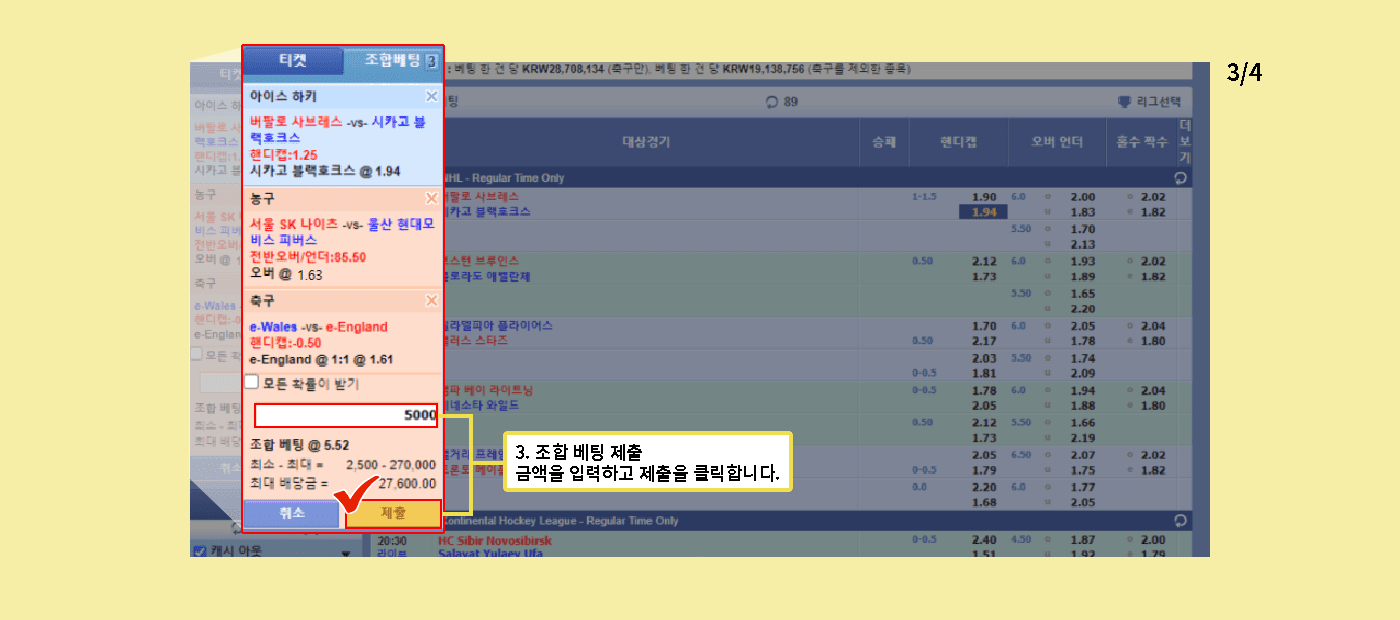
Task: Click the refresh icon next to 89
Action: pyautogui.click(x=771, y=101)
